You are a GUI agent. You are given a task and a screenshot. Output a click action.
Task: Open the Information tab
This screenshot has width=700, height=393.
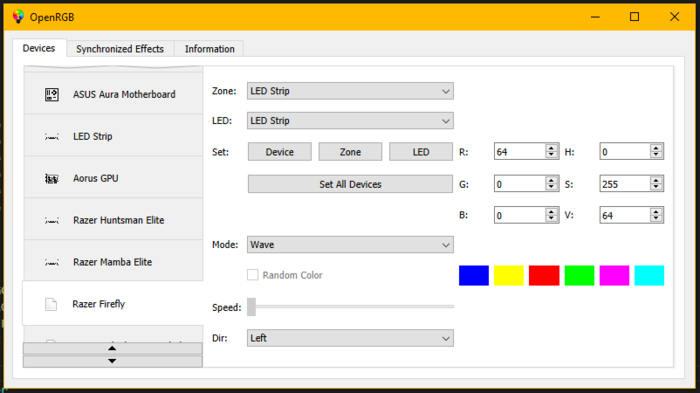[x=209, y=49]
